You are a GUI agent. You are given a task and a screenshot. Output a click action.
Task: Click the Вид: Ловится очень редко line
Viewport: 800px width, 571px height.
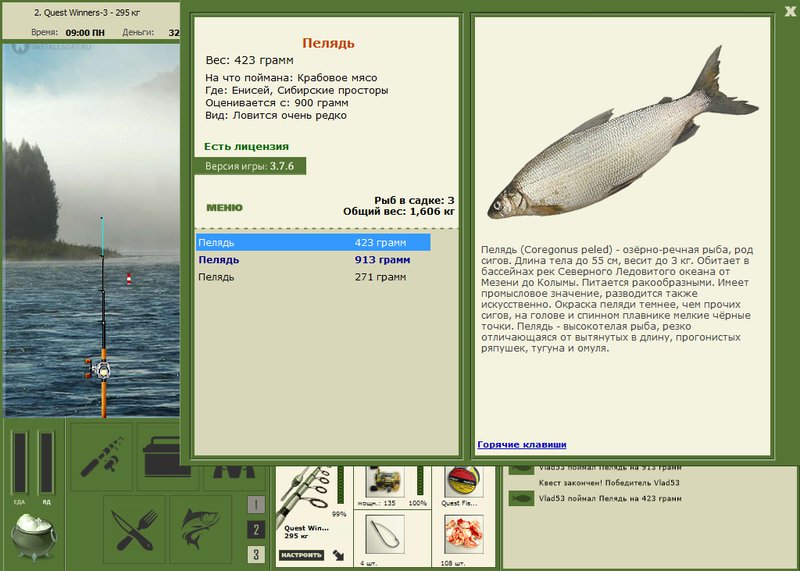(276, 115)
